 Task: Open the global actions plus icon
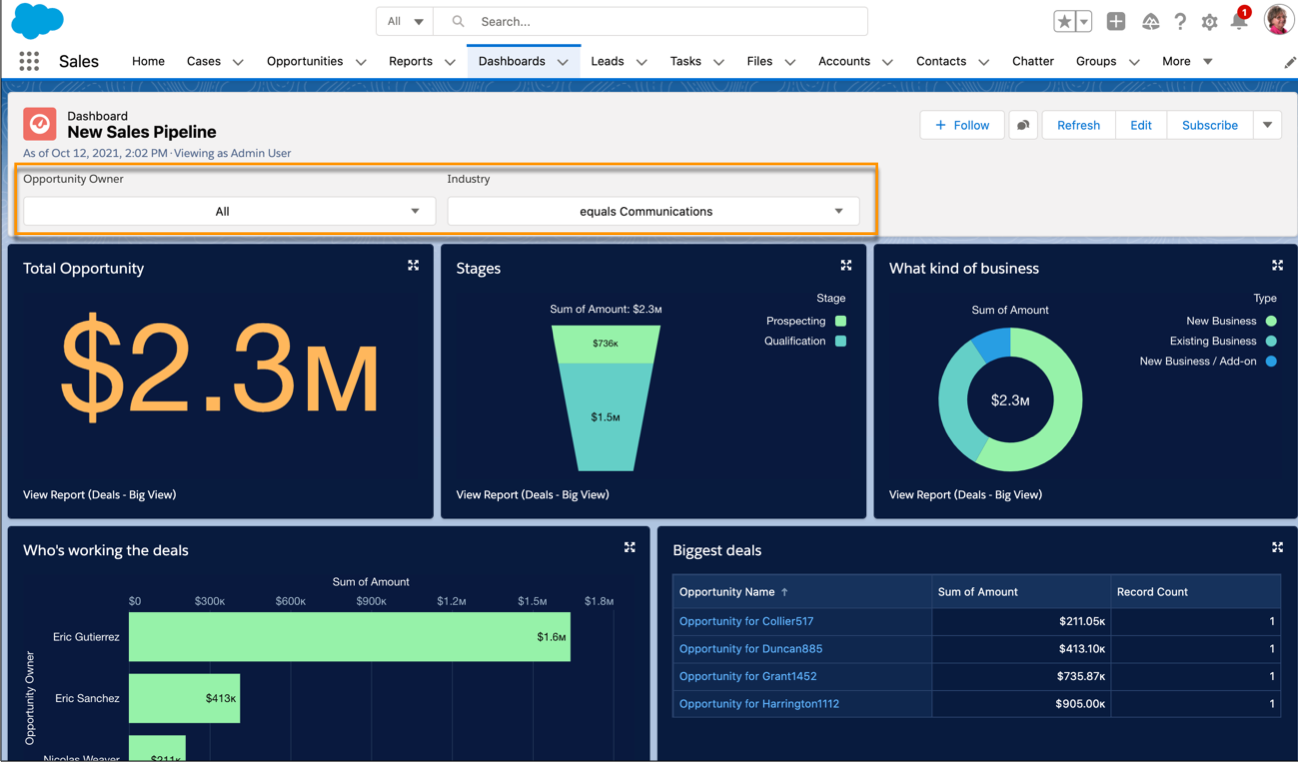pyautogui.click(x=1114, y=20)
